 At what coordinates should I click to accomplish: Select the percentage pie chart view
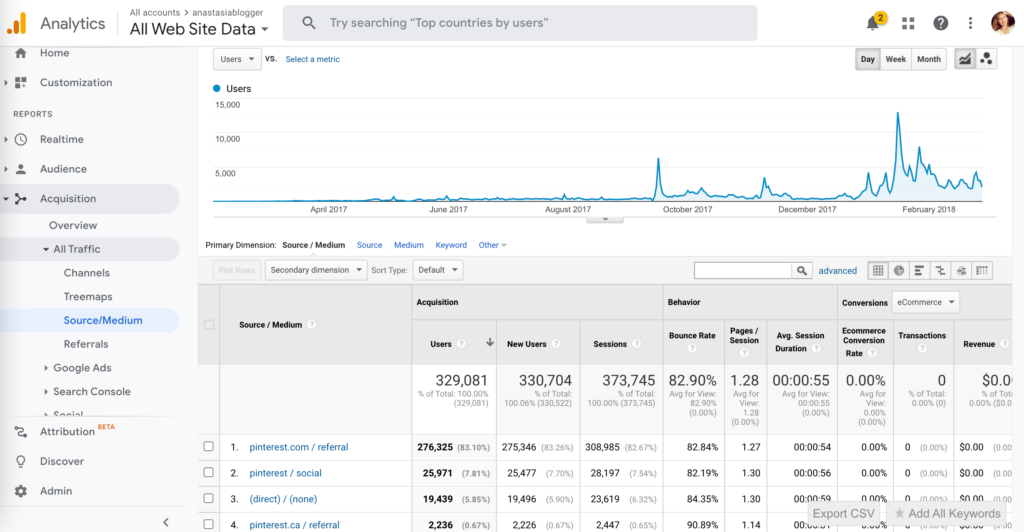click(899, 270)
